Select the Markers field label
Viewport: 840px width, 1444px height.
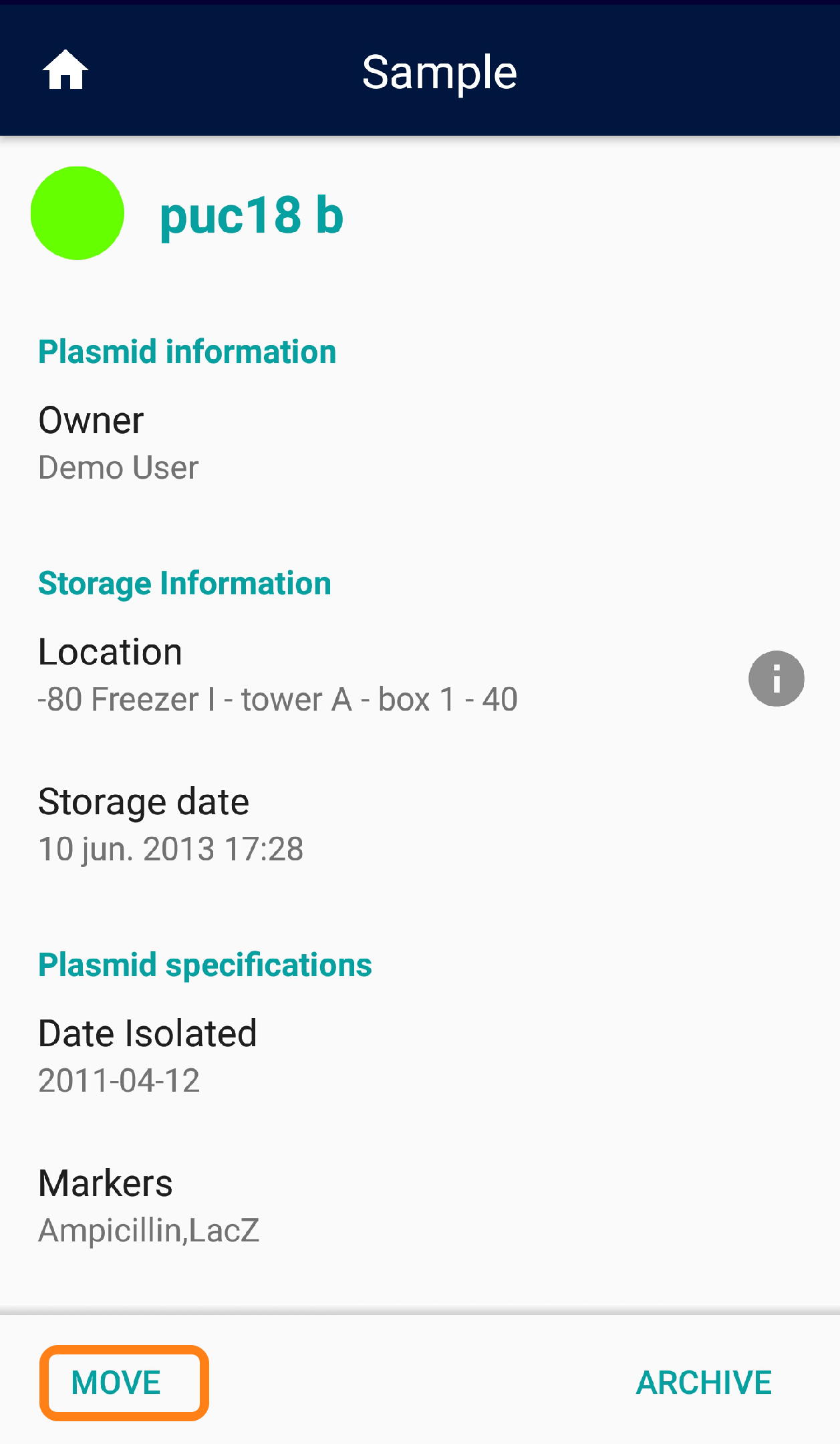tap(106, 1183)
